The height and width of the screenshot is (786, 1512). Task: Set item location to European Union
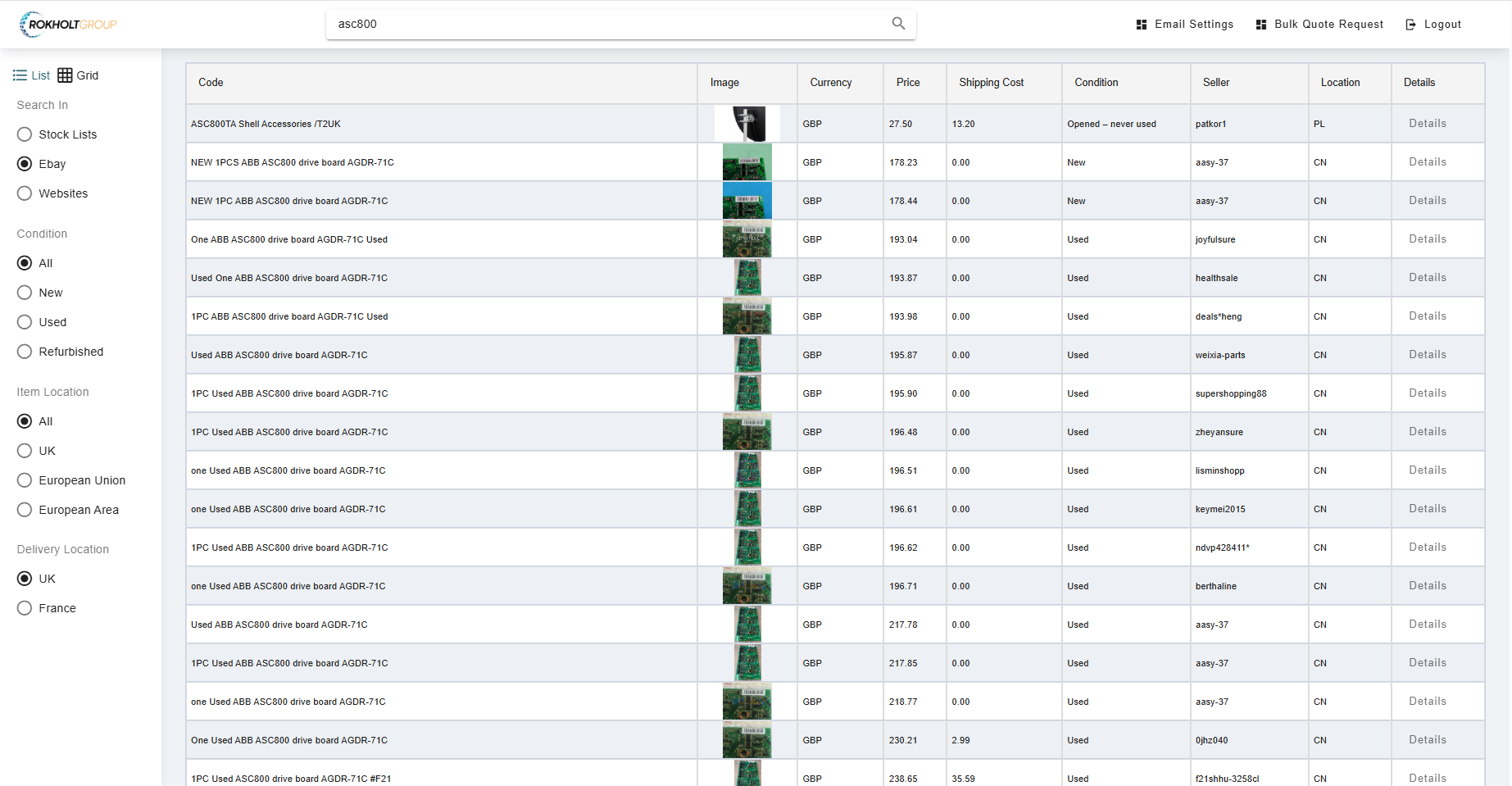[x=25, y=480]
